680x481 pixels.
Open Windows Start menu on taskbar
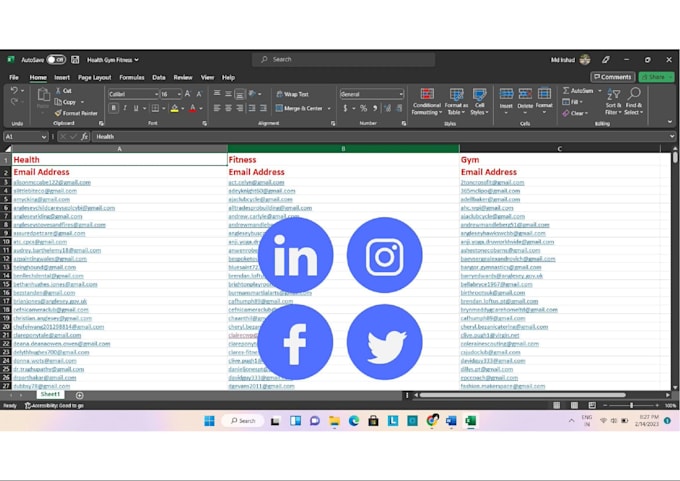click(209, 421)
